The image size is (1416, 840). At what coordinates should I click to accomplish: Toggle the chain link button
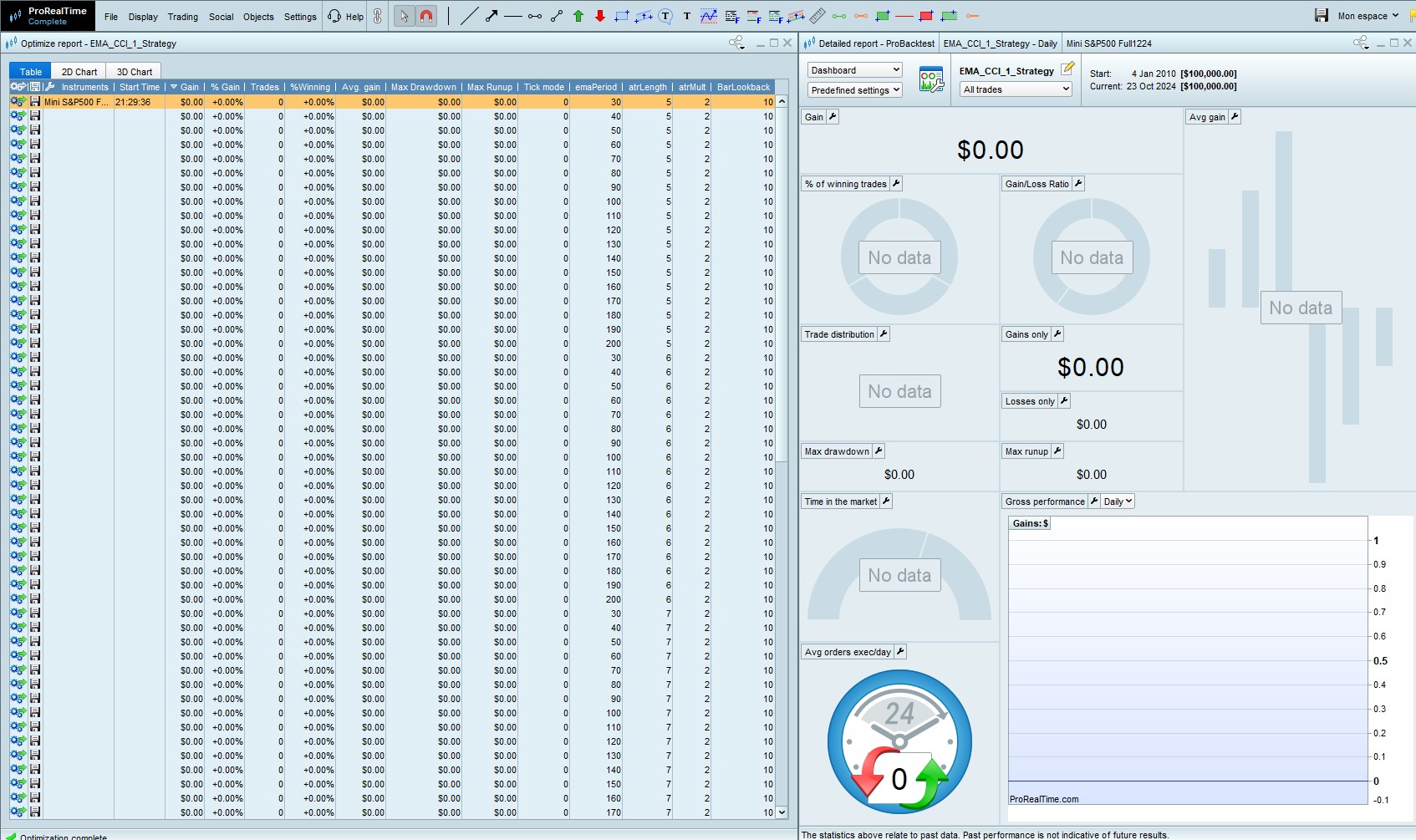[x=378, y=16]
